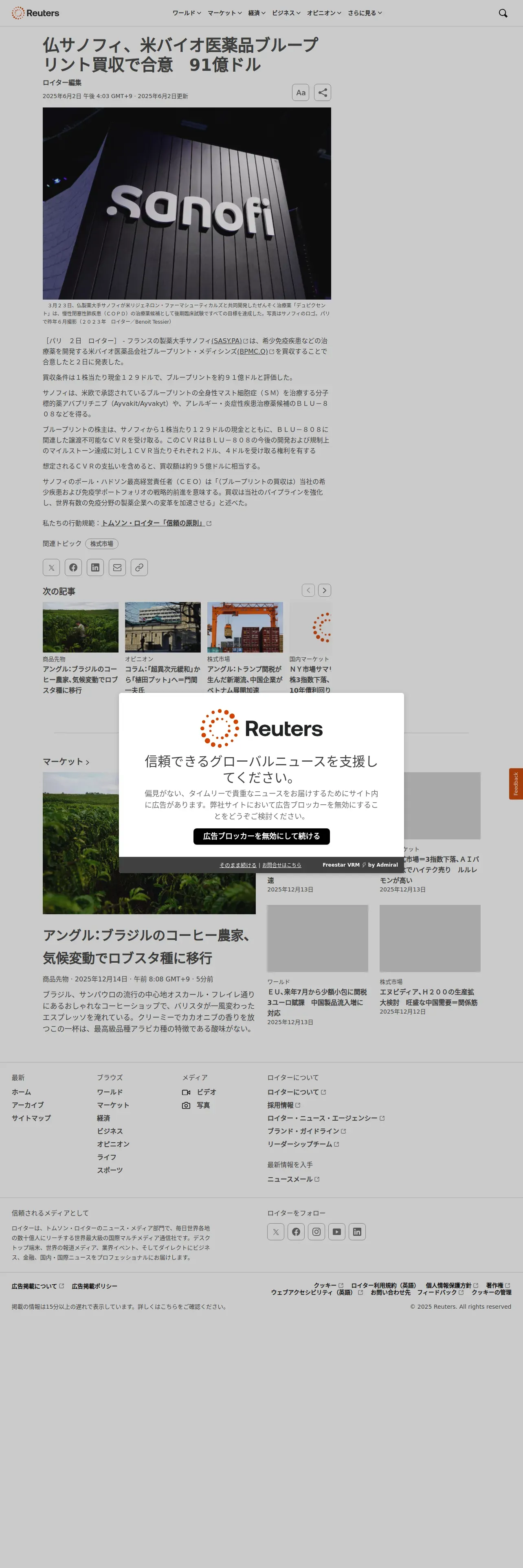The image size is (523, 1568).
Task: Follow Reuters on X in the footer
Action: 276,1231
